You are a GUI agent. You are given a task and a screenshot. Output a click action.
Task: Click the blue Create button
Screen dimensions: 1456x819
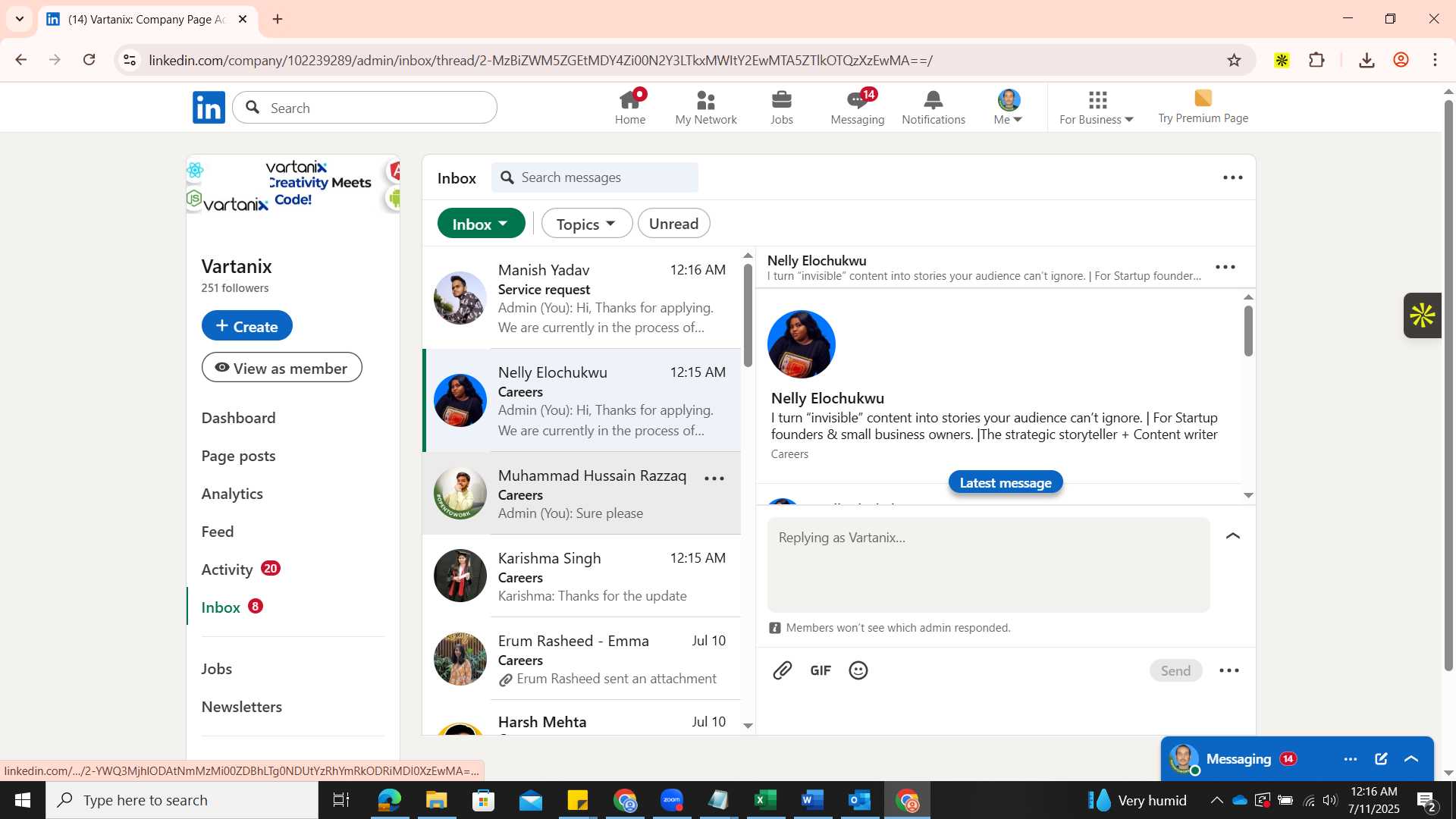tap(247, 325)
